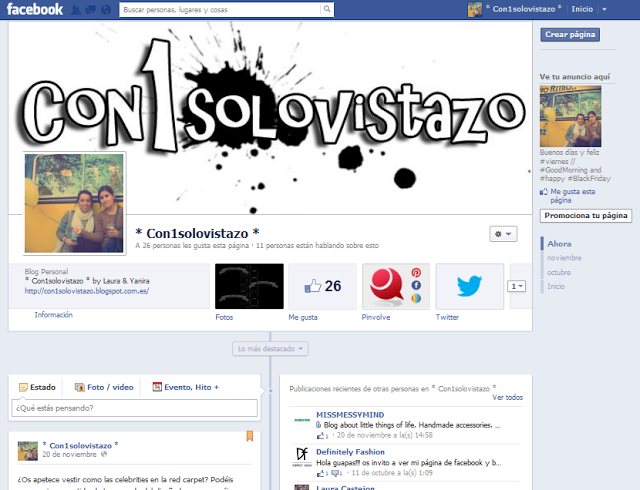The height and width of the screenshot is (490, 640).
Task: Open notifications globe icon
Action: (106, 10)
